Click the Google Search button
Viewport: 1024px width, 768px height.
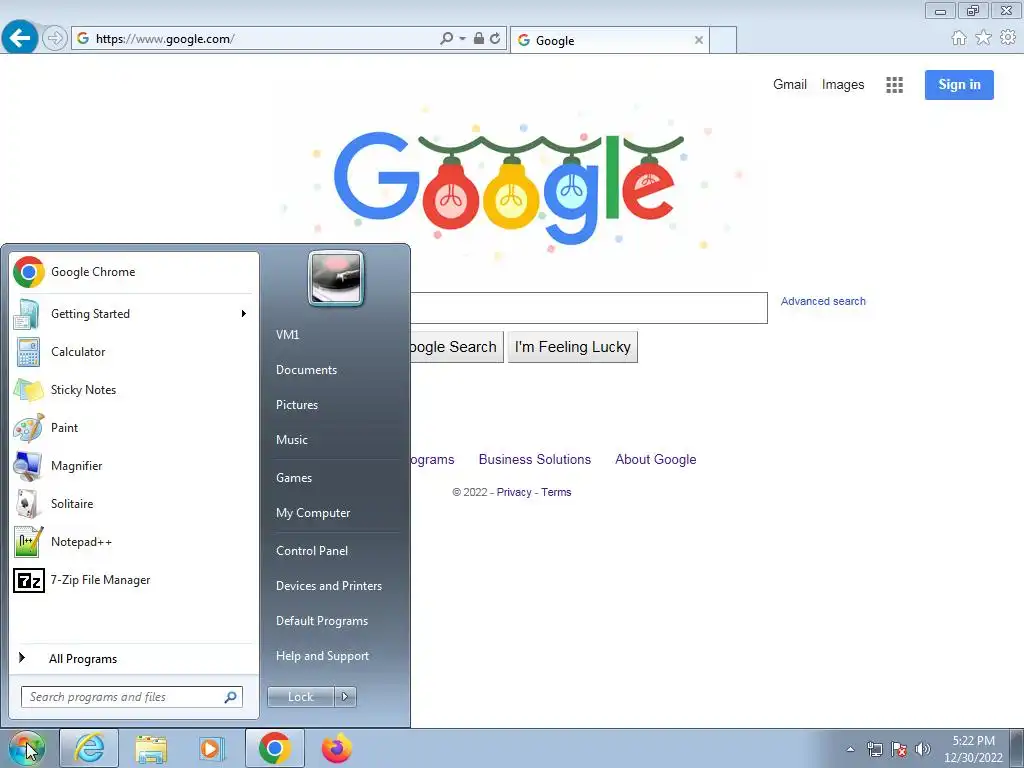[x=457, y=347]
